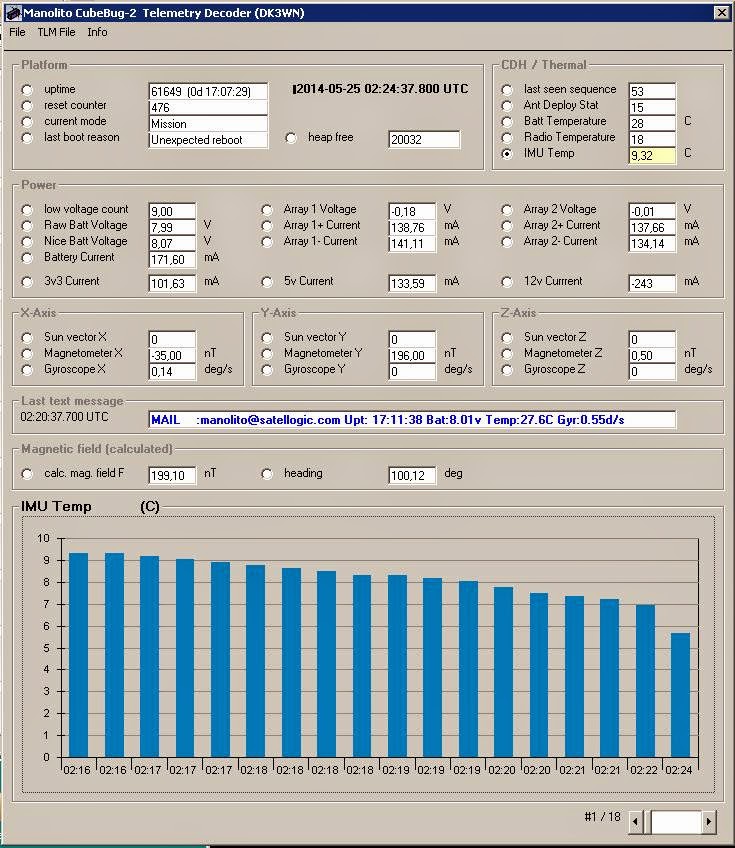735x848 pixels.
Task: Select the Batt Temperature radio button
Action: coord(507,122)
